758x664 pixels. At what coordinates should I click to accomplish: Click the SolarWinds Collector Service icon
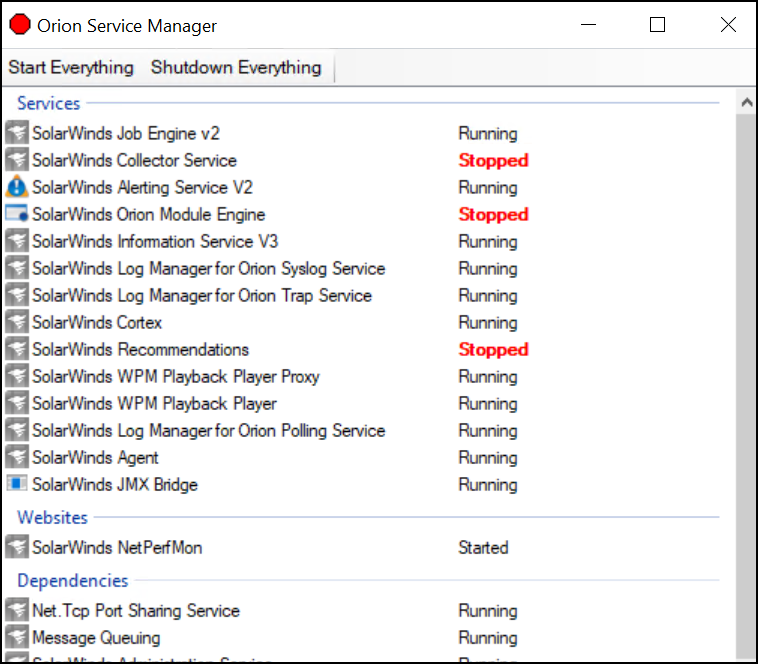16,160
